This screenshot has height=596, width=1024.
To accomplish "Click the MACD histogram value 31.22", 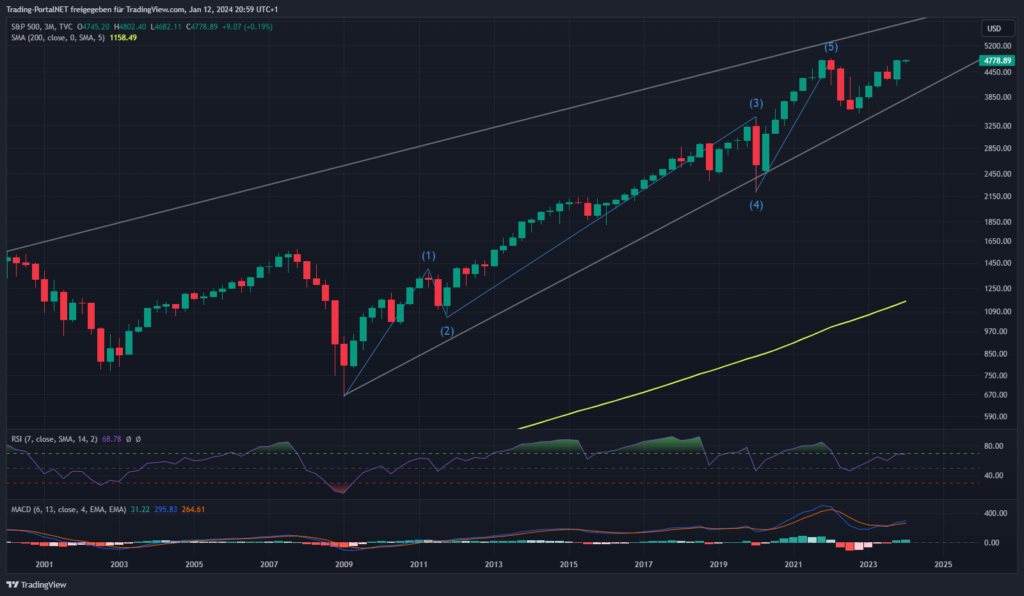I will click(140, 509).
